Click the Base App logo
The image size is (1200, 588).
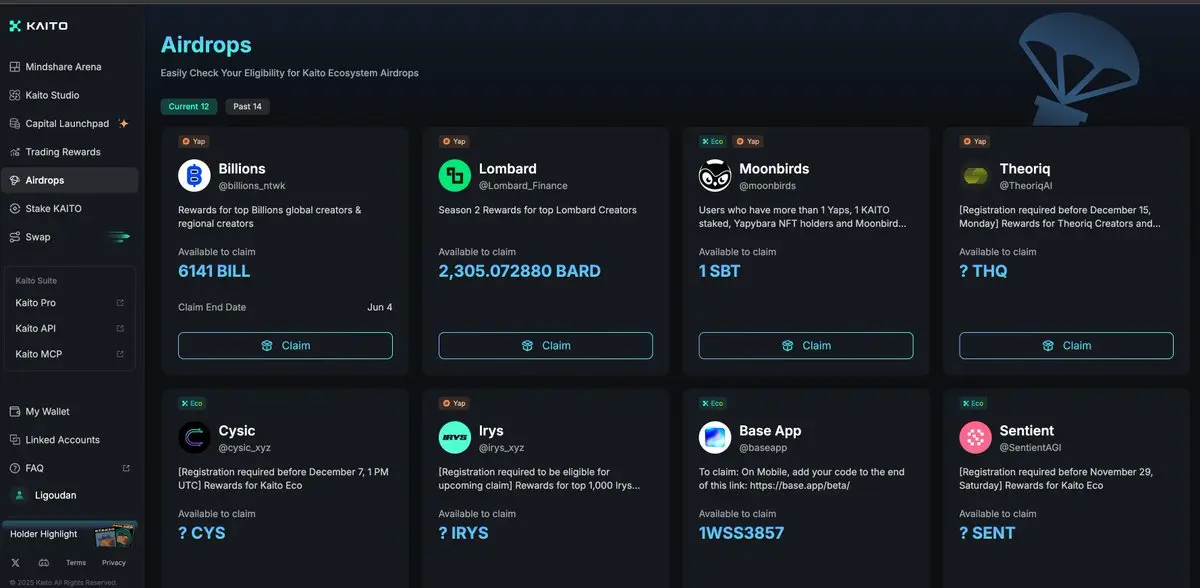715,438
